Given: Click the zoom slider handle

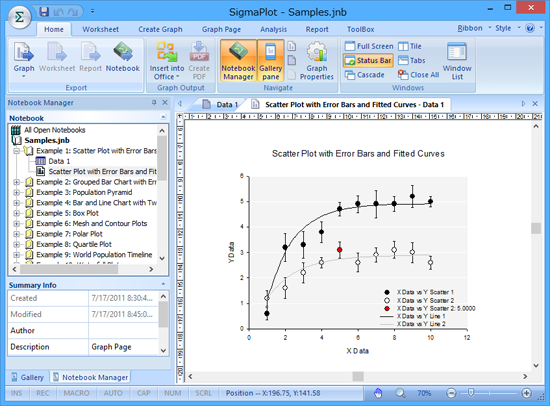Looking at the screenshot, I should 471,393.
